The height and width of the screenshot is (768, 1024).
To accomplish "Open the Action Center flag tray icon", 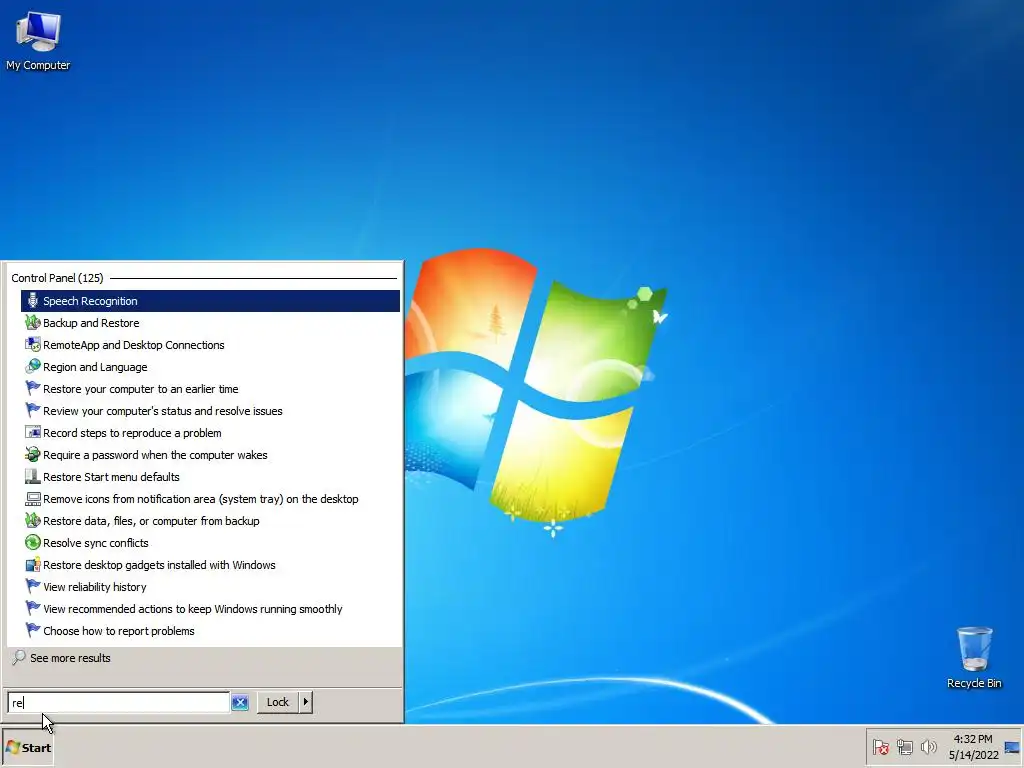I will click(880, 747).
